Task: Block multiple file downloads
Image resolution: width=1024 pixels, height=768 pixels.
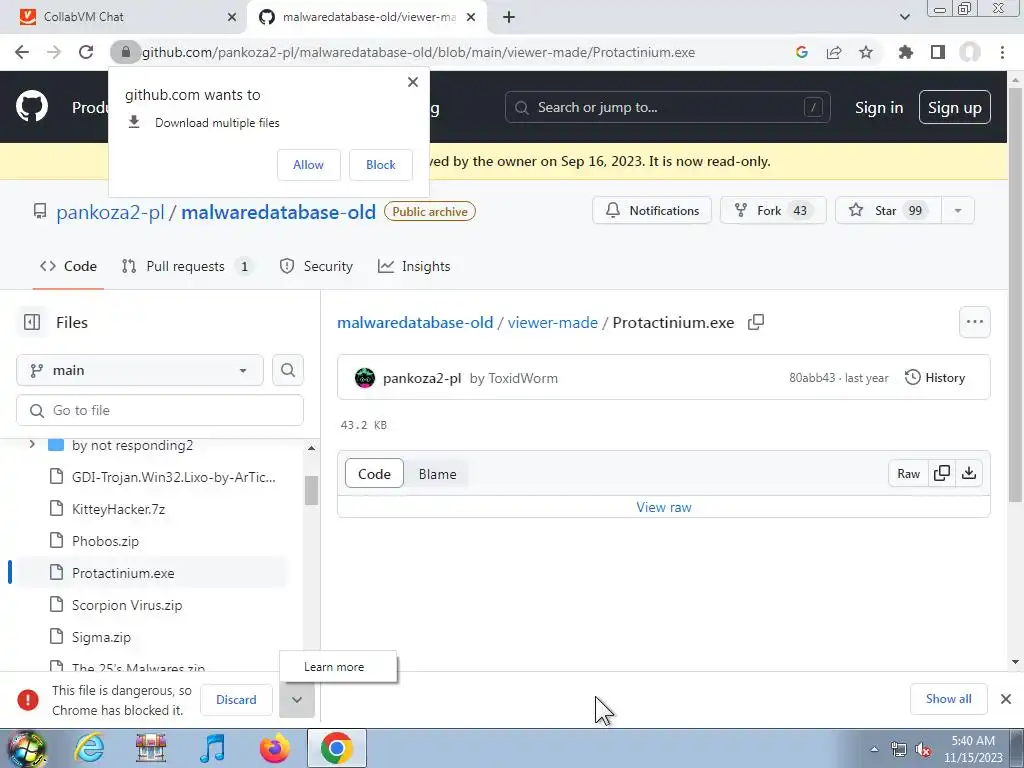Action: click(381, 165)
